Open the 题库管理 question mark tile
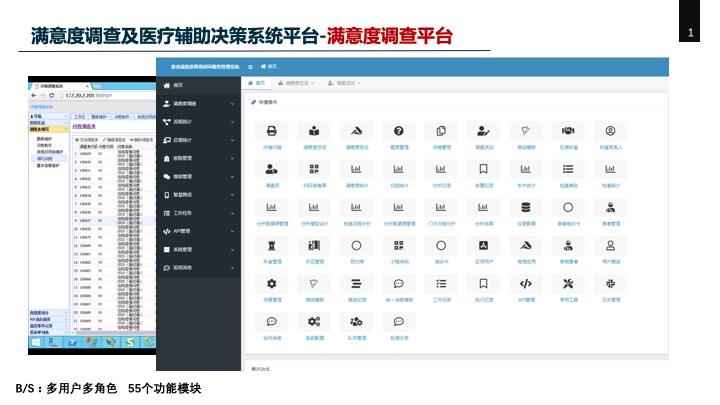This screenshot has height=405, width=720. 399,131
